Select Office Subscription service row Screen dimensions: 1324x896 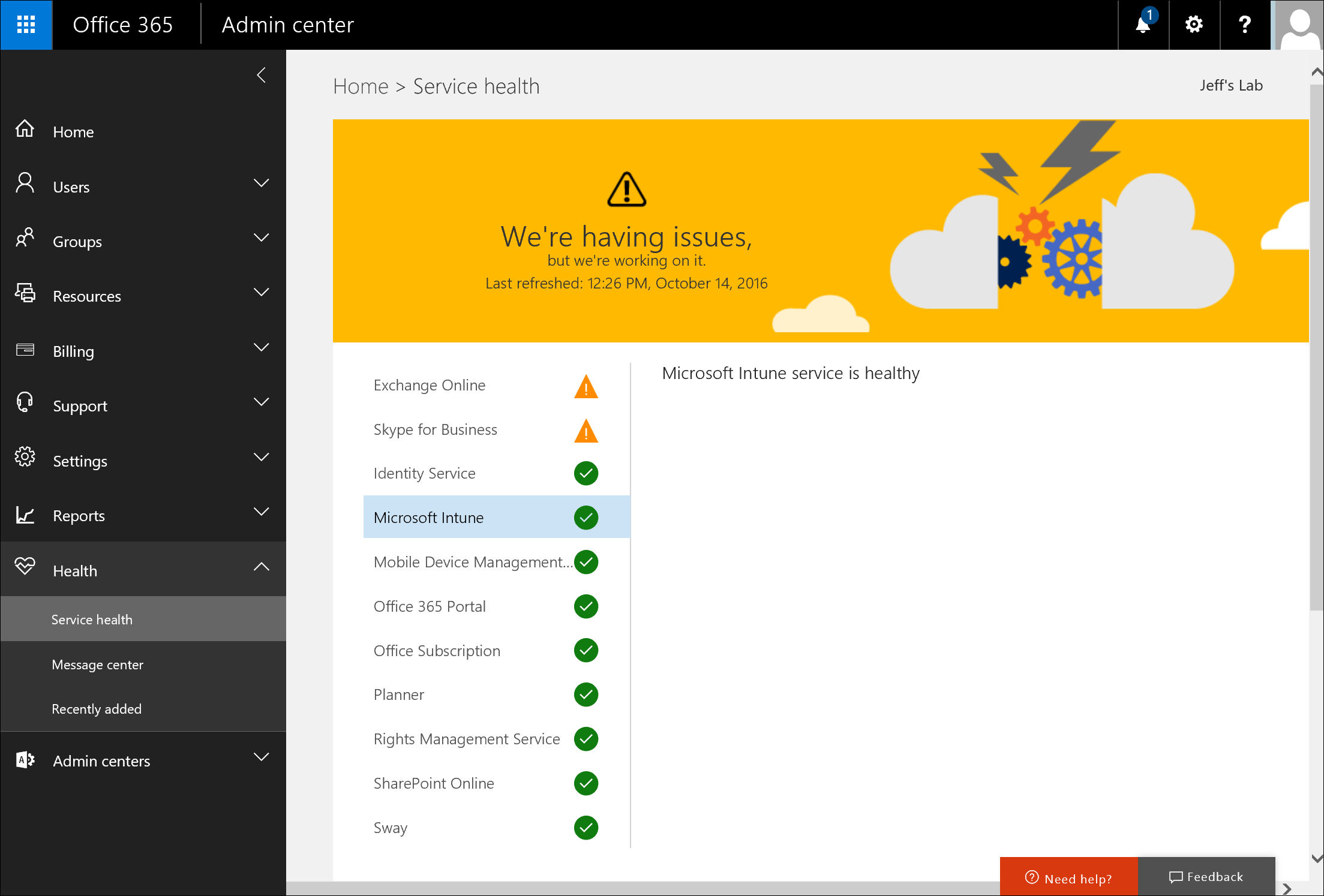(x=497, y=651)
